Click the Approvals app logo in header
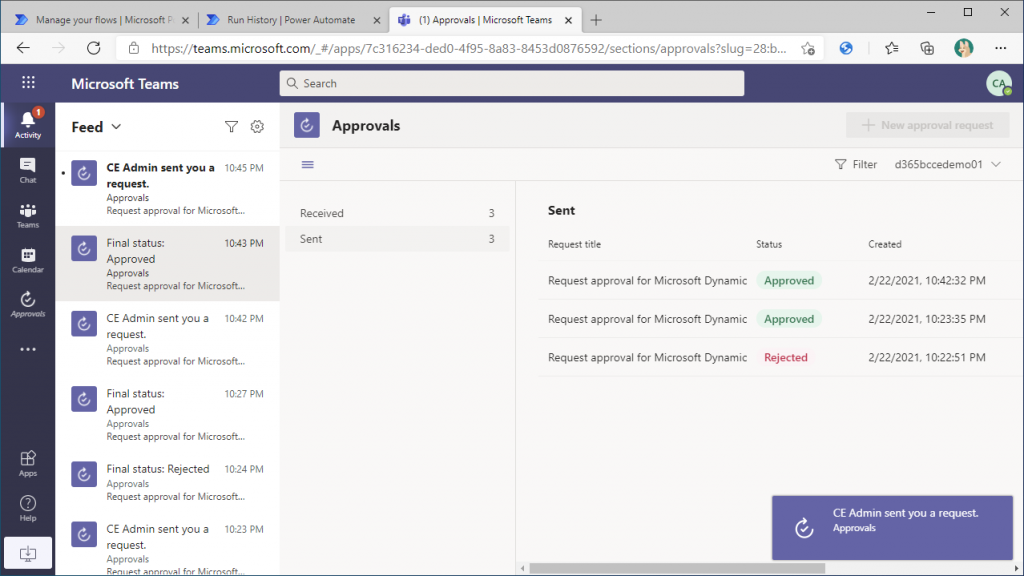Image resolution: width=1024 pixels, height=576 pixels. (x=306, y=125)
